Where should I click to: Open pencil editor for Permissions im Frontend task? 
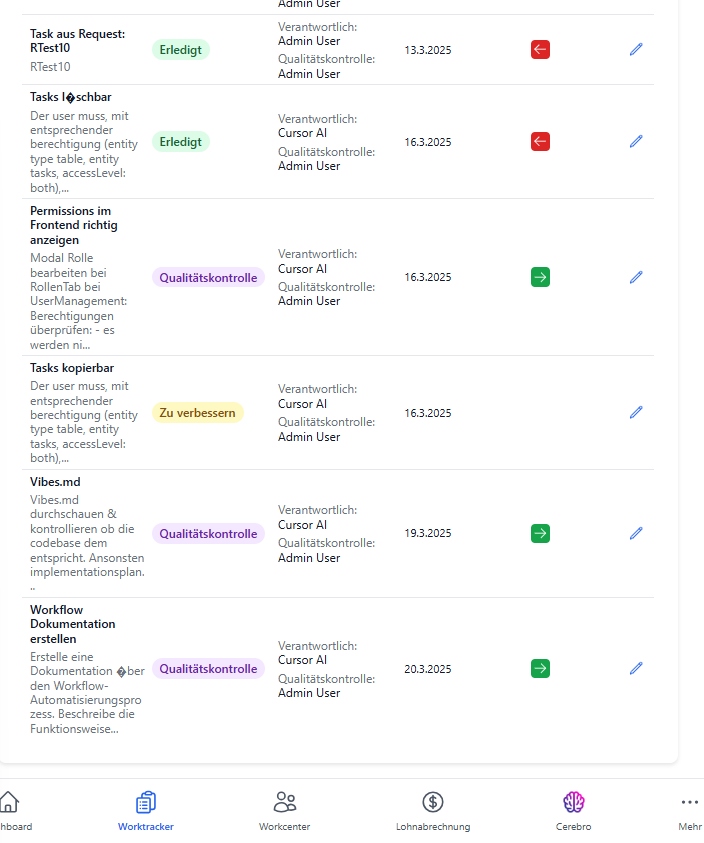[x=636, y=277]
